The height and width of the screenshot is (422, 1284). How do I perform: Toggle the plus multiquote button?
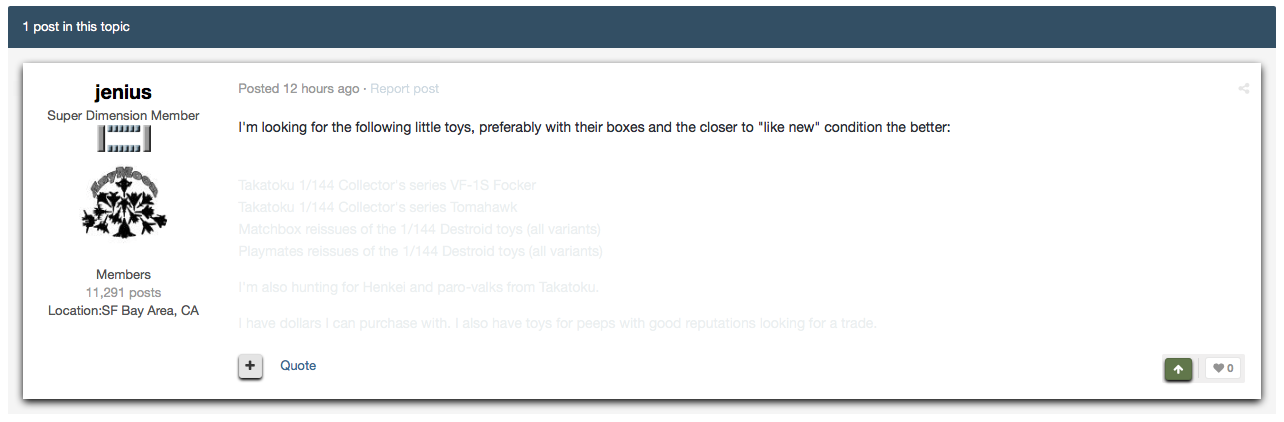point(250,366)
